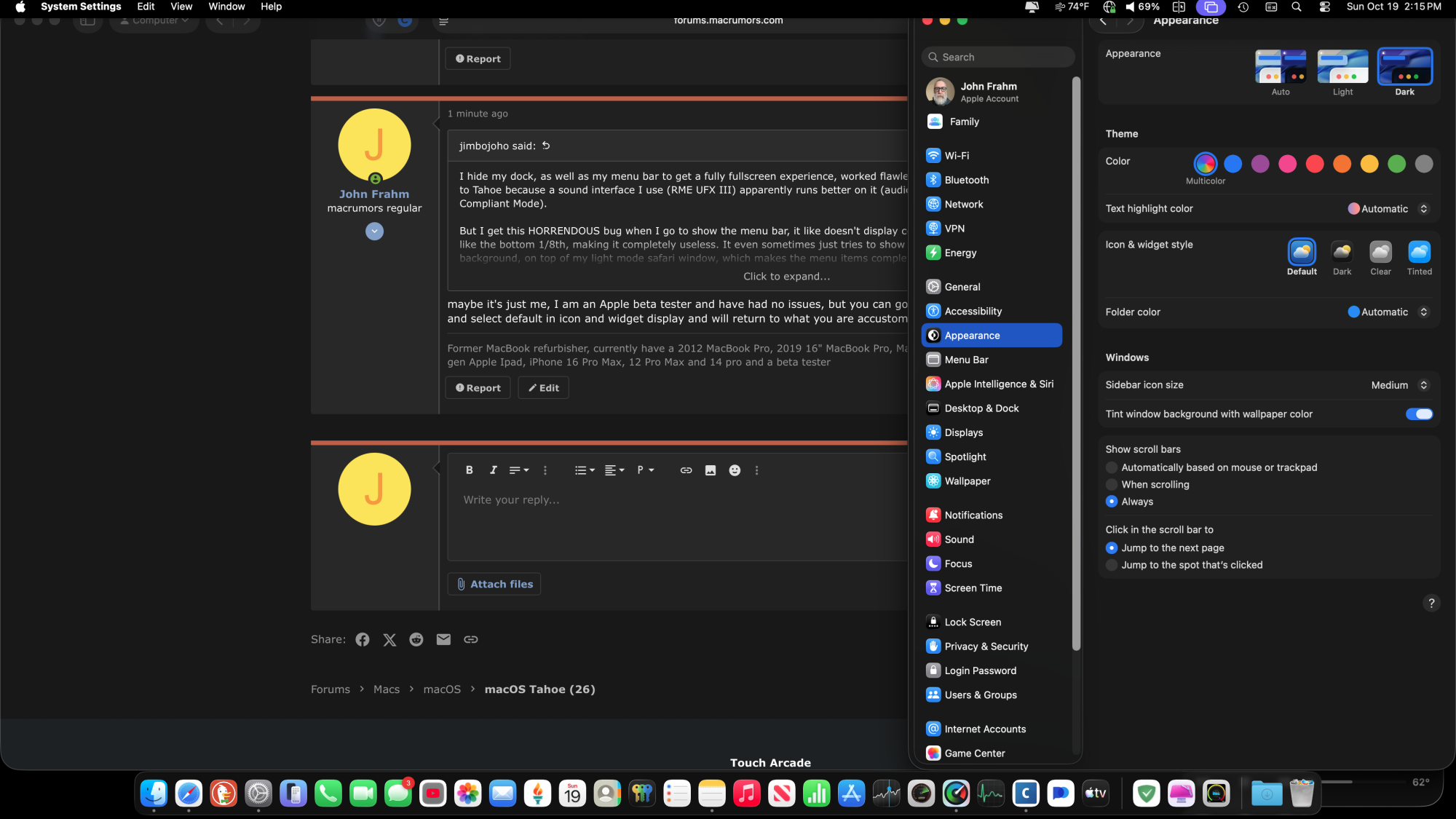Click the Bold formatting icon in reply editor

click(470, 470)
